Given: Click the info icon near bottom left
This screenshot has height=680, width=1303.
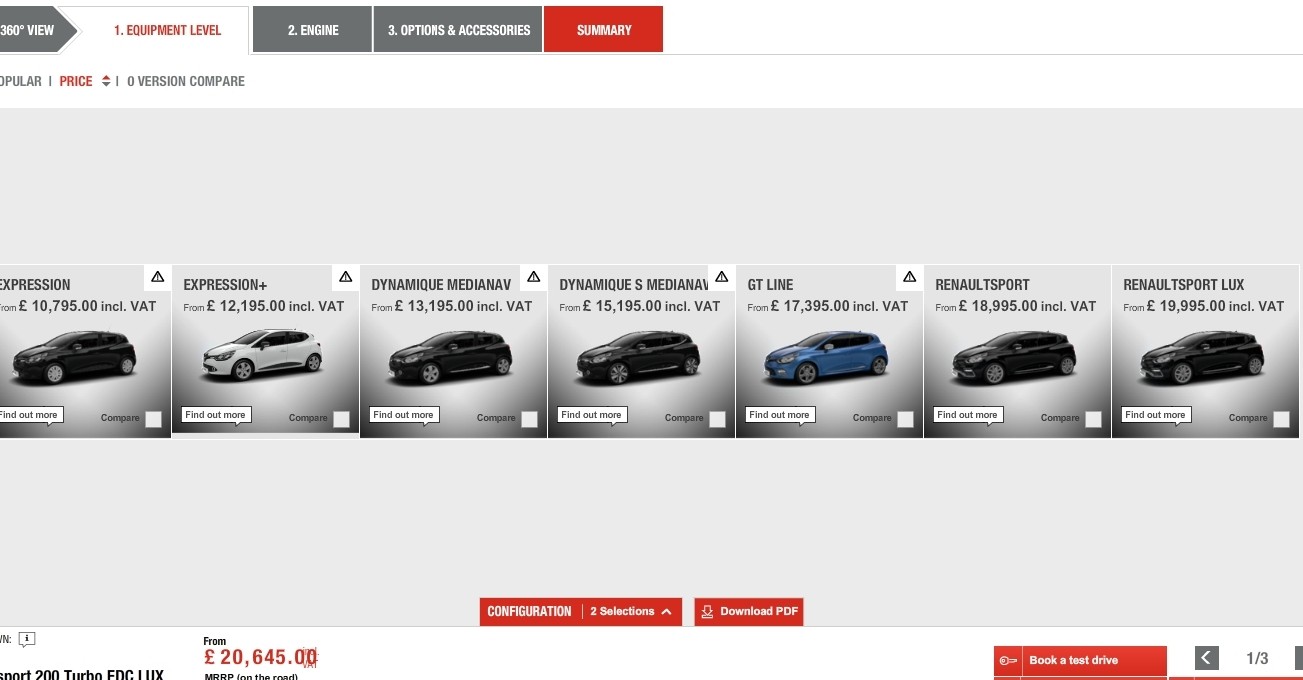Looking at the screenshot, I should tap(27, 639).
